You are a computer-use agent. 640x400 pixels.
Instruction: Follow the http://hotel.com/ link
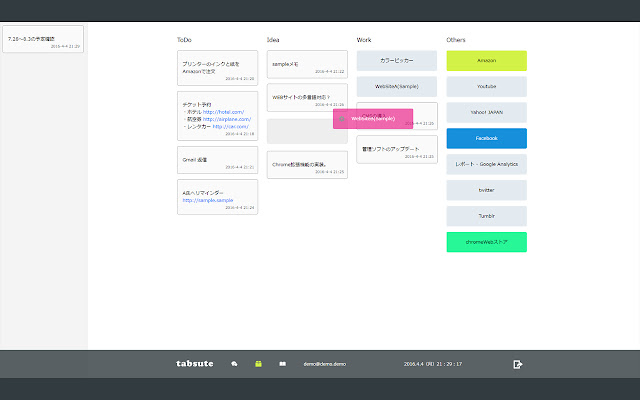pos(223,112)
